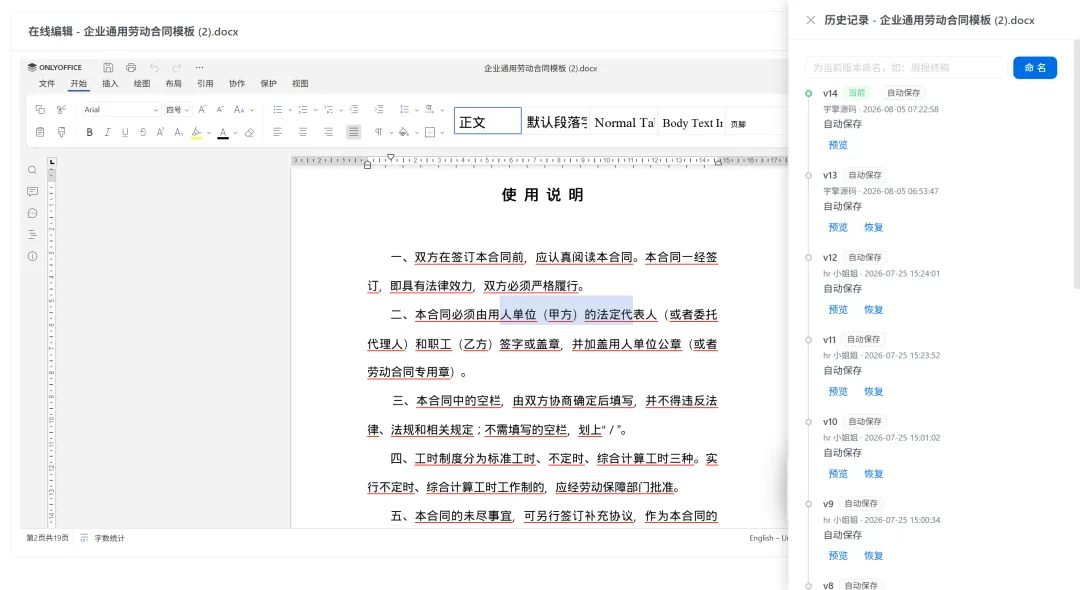Cut selection with the scissors icon

point(61,109)
